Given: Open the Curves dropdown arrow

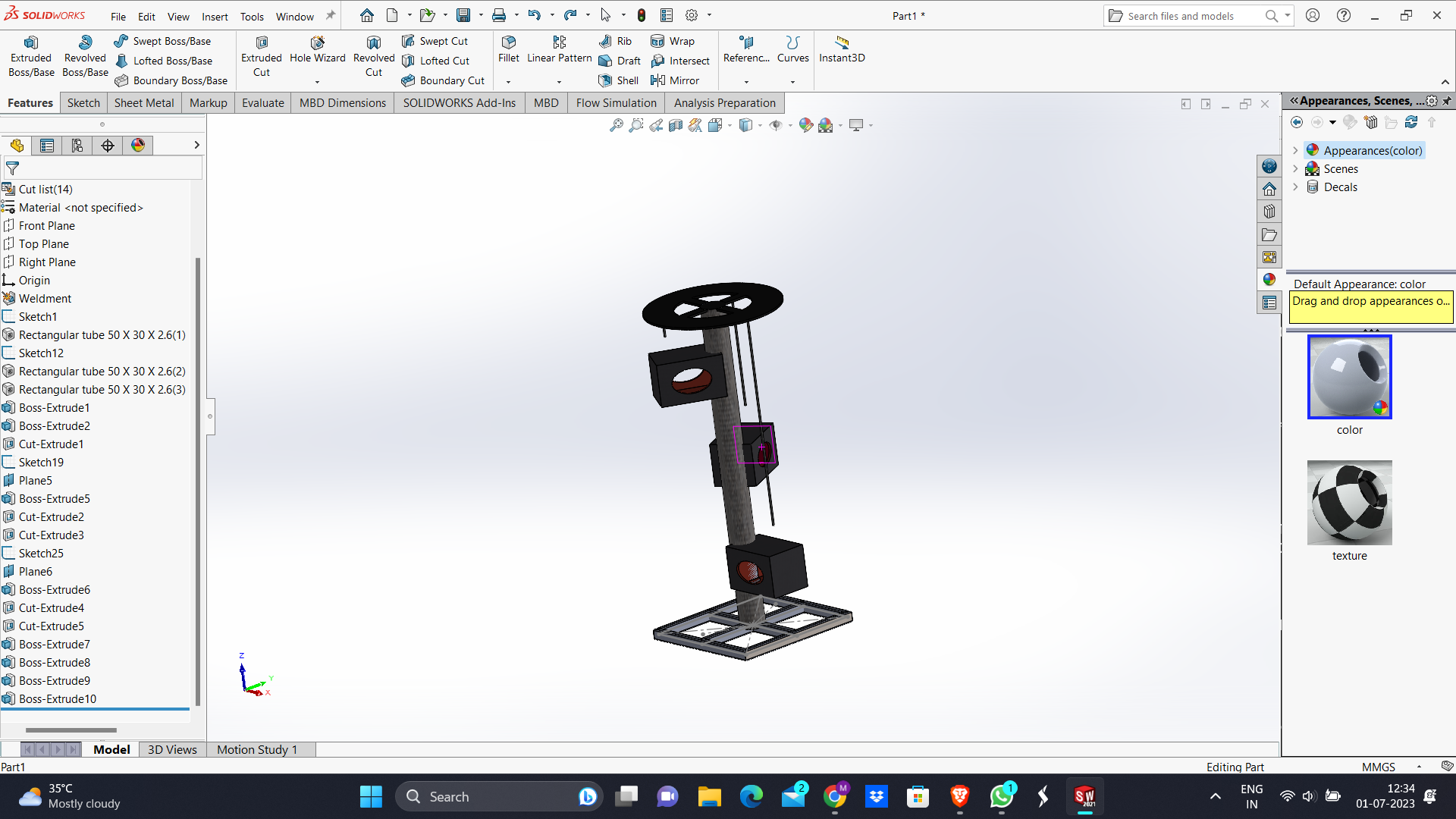Looking at the screenshot, I should click(x=792, y=81).
